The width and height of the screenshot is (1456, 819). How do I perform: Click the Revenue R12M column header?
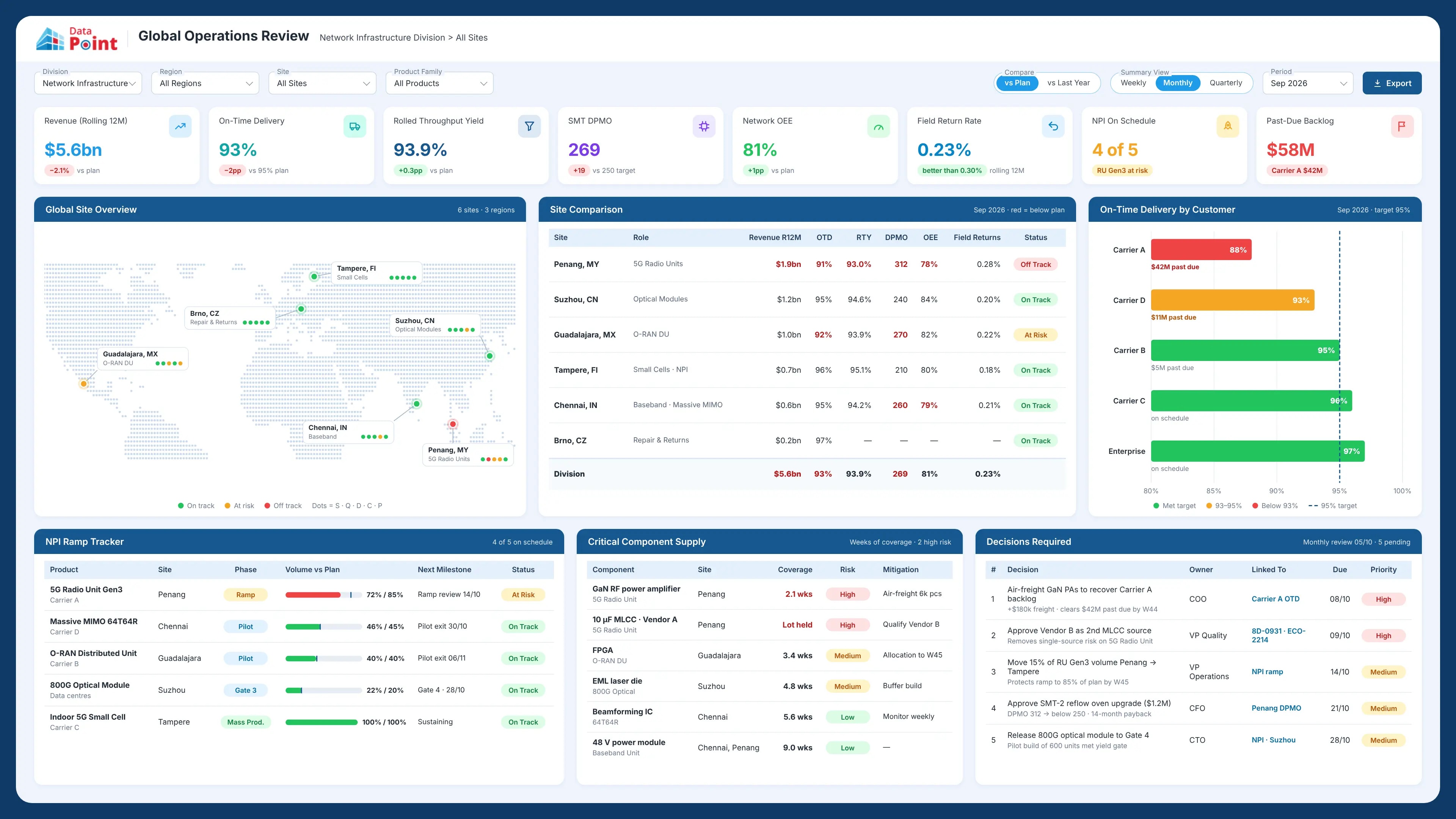coord(774,237)
